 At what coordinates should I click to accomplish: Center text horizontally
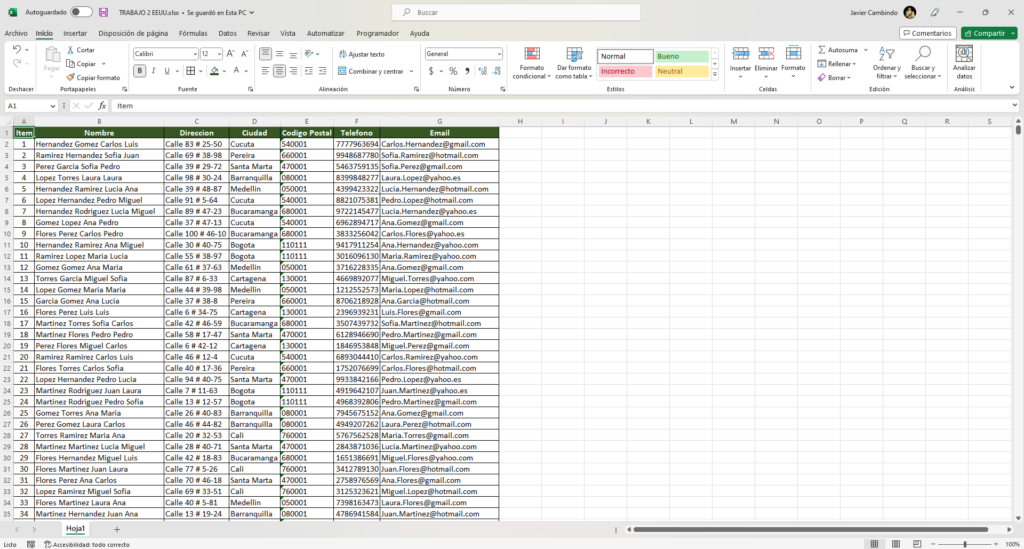pyautogui.click(x=280, y=71)
